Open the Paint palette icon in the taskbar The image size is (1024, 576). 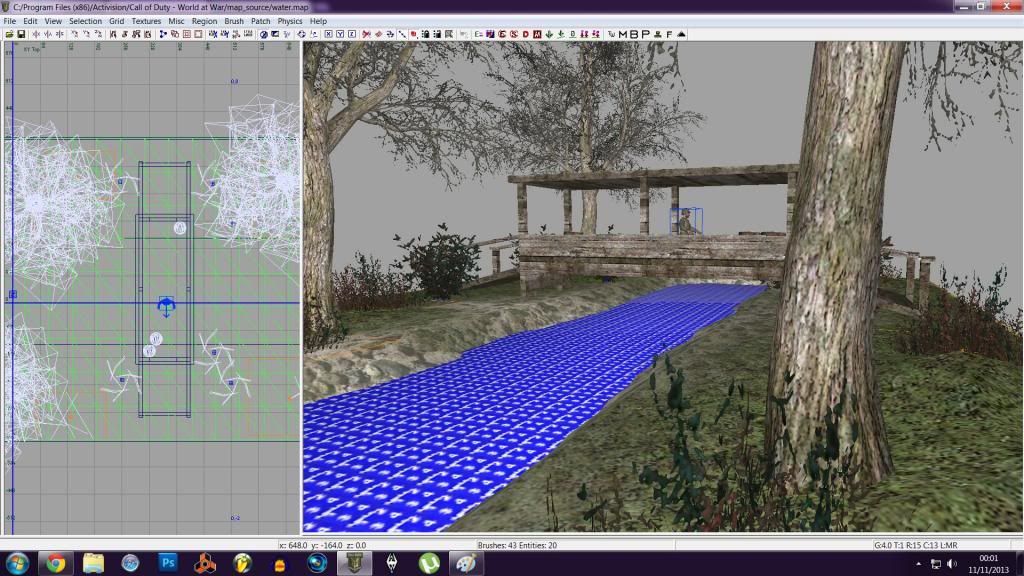click(x=466, y=563)
